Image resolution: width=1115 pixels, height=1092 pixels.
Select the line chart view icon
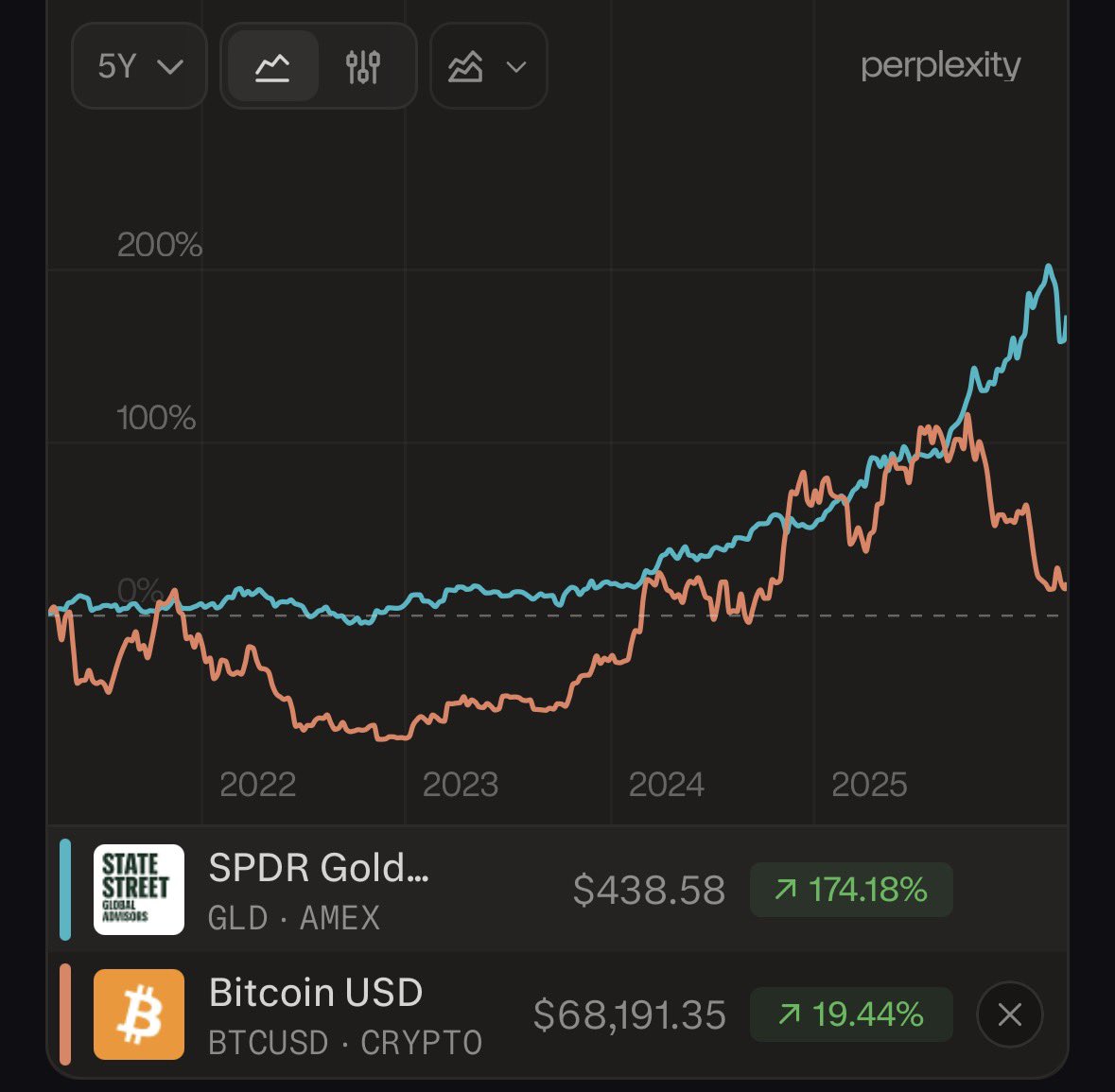point(272,66)
